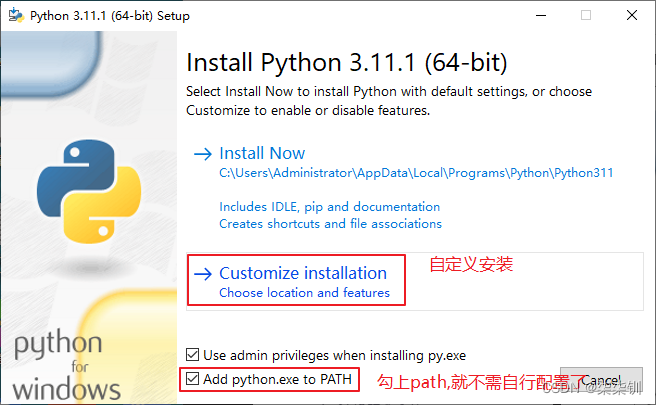The image size is (656, 405).
Task: Untick the "Add python.exe to PATH" checkbox
Action: (x=193, y=379)
